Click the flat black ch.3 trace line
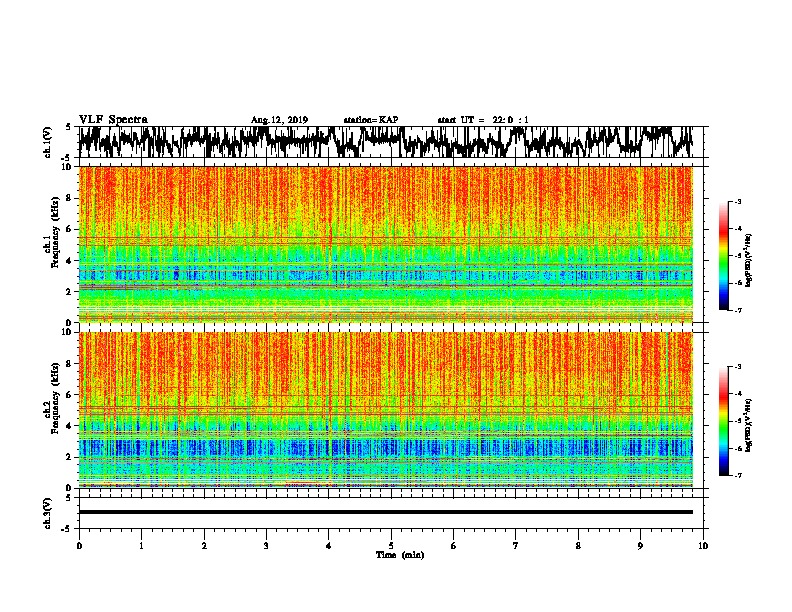Viewport: 792px width, 612px height. click(x=385, y=512)
